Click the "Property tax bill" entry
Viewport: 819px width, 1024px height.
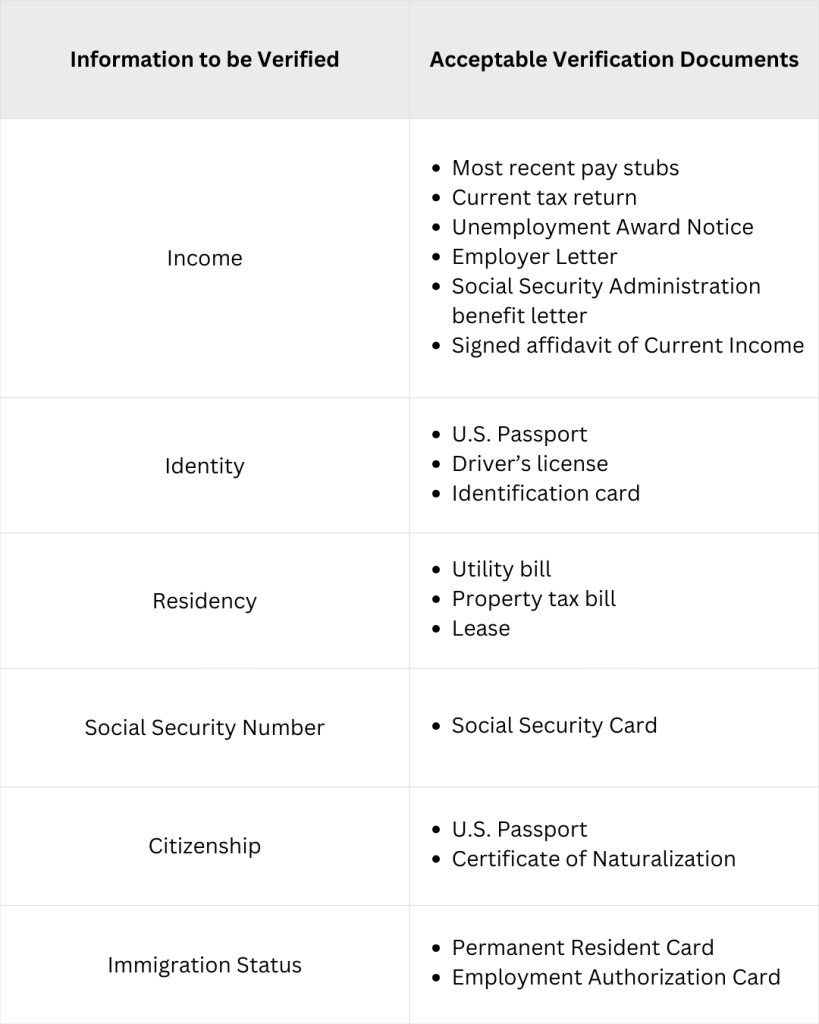click(533, 599)
